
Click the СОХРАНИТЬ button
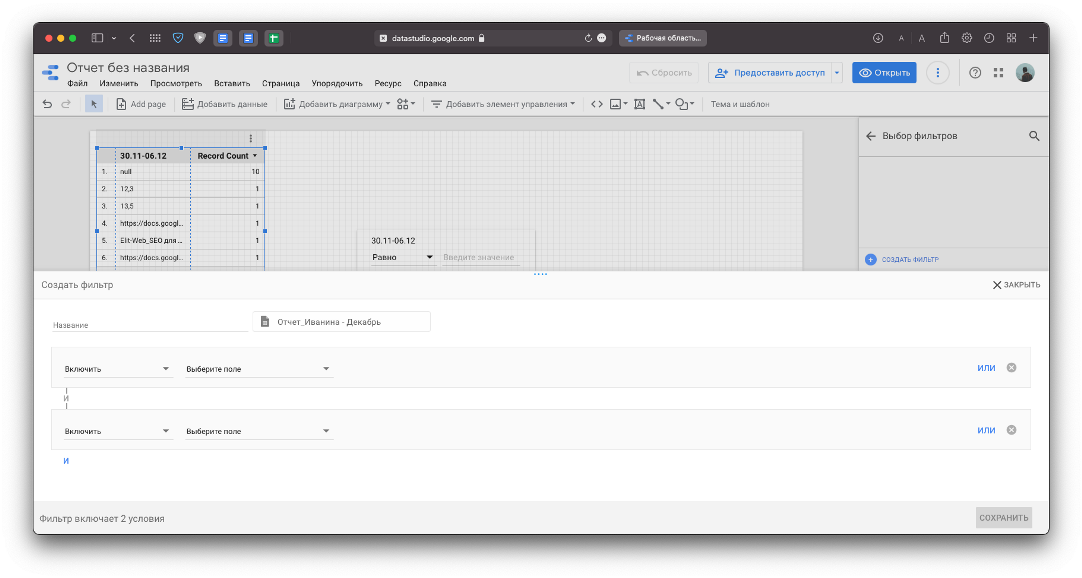point(1003,518)
